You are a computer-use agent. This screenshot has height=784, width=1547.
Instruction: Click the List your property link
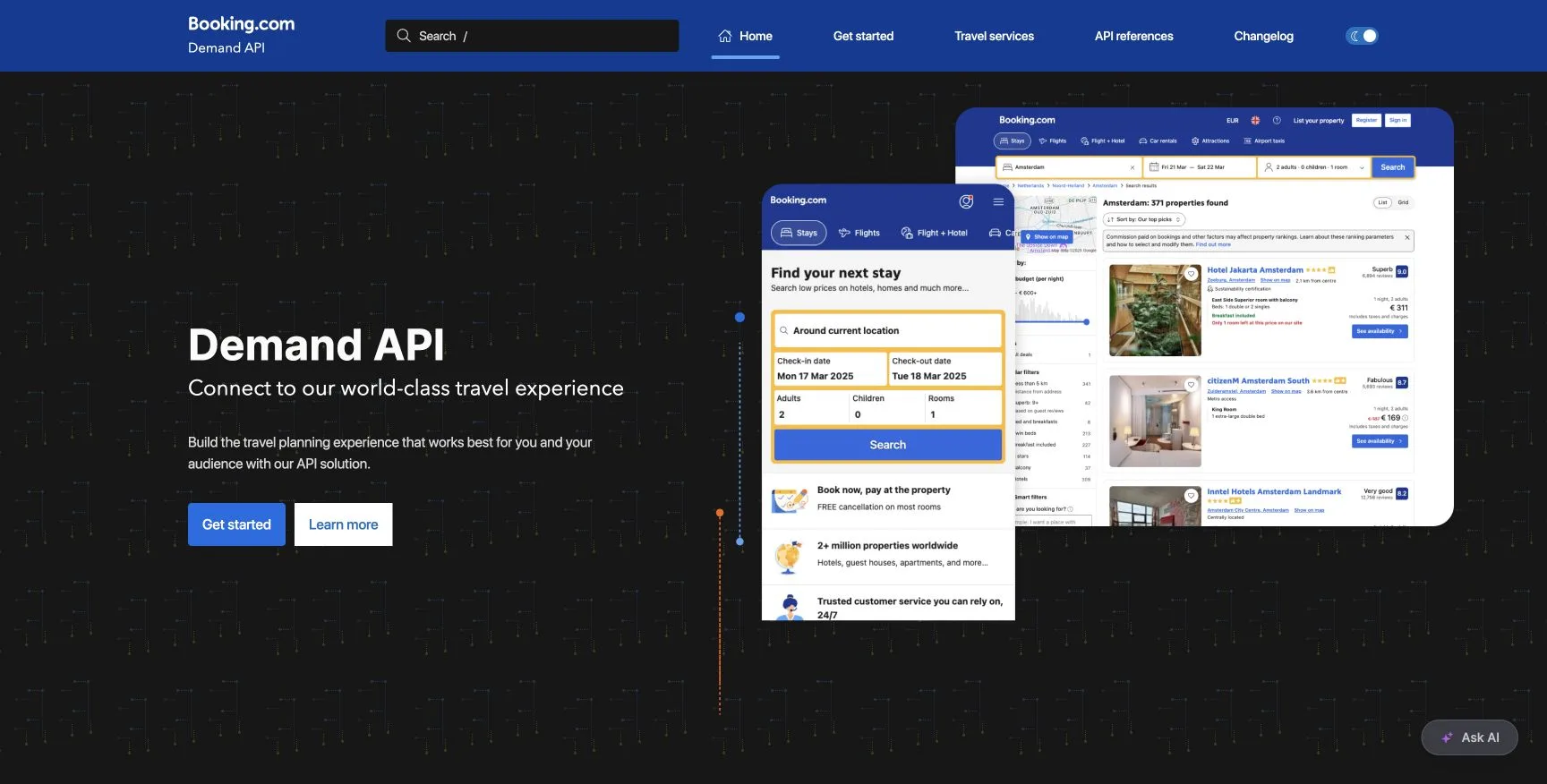coord(1319,120)
